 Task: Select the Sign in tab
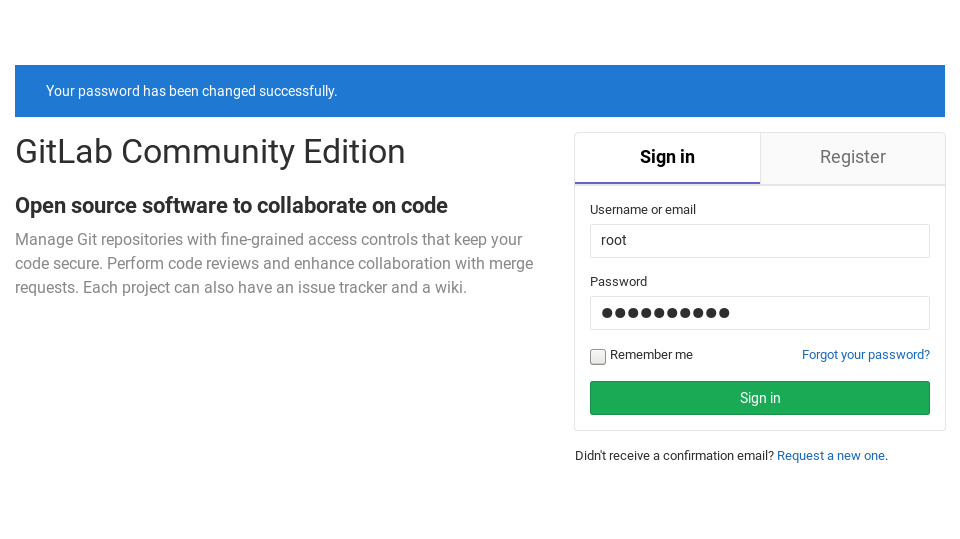point(667,157)
